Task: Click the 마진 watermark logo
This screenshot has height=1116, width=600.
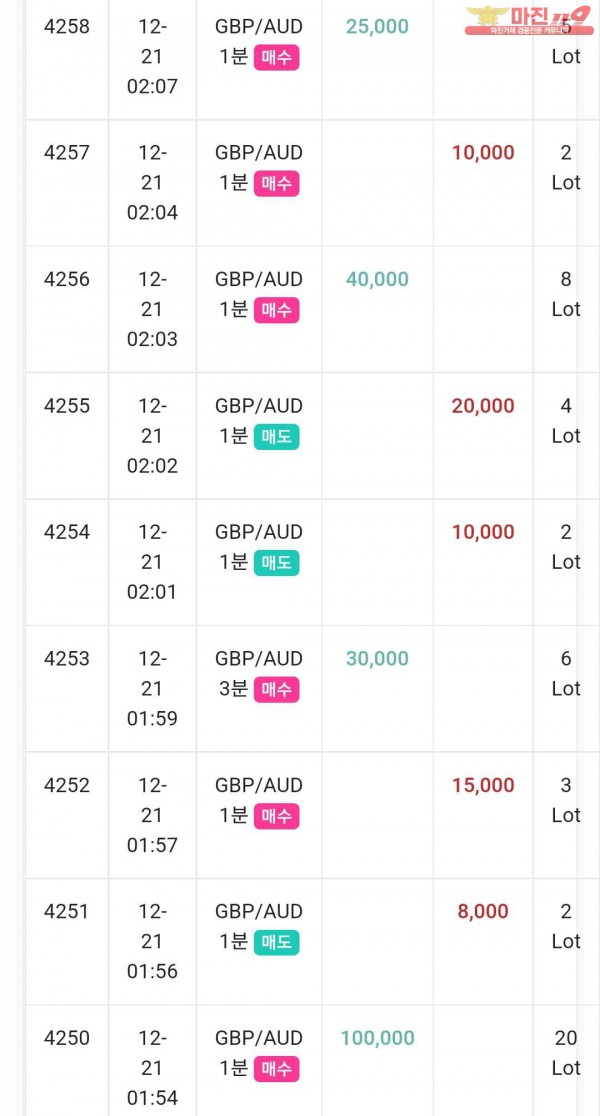Action: coord(528,20)
